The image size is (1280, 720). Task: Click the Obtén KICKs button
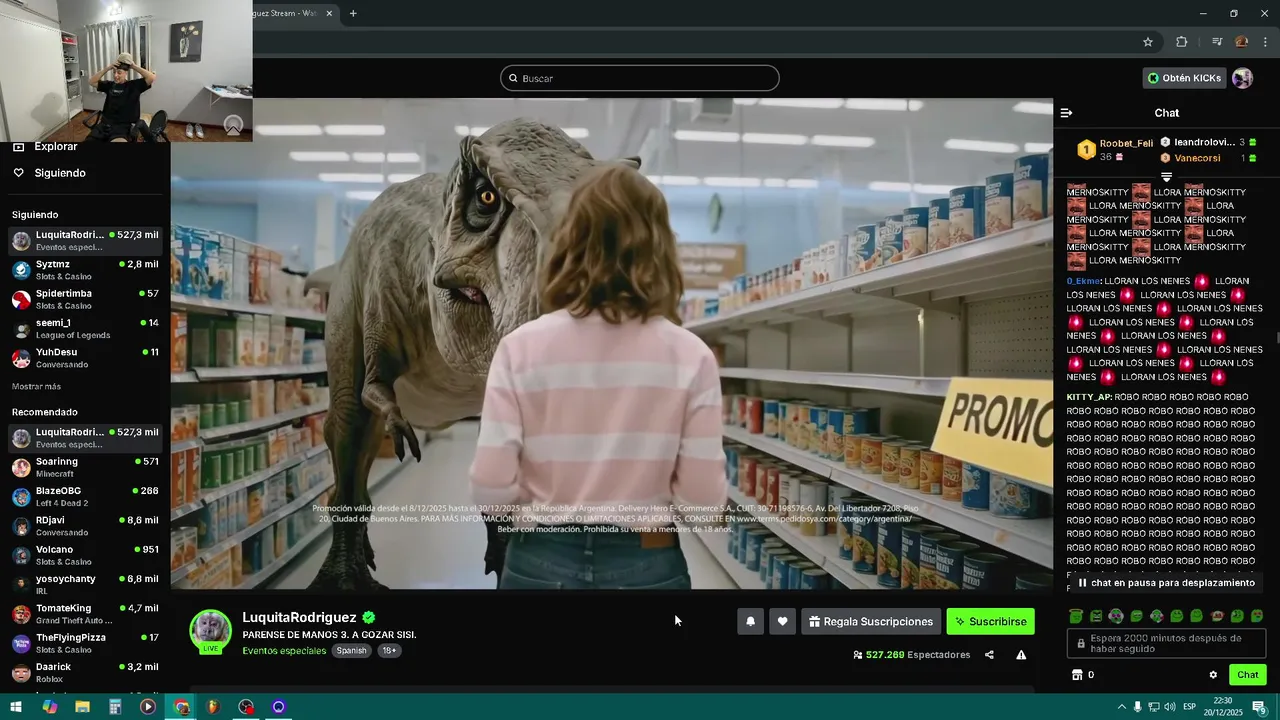click(1184, 78)
